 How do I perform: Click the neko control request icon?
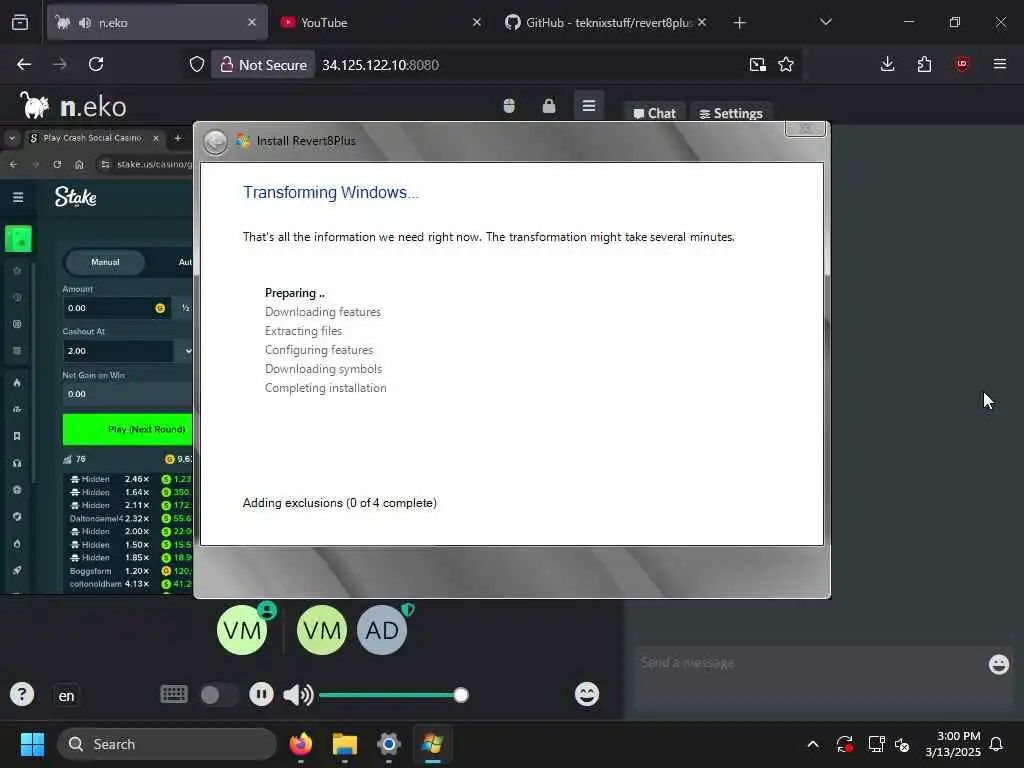(x=509, y=106)
